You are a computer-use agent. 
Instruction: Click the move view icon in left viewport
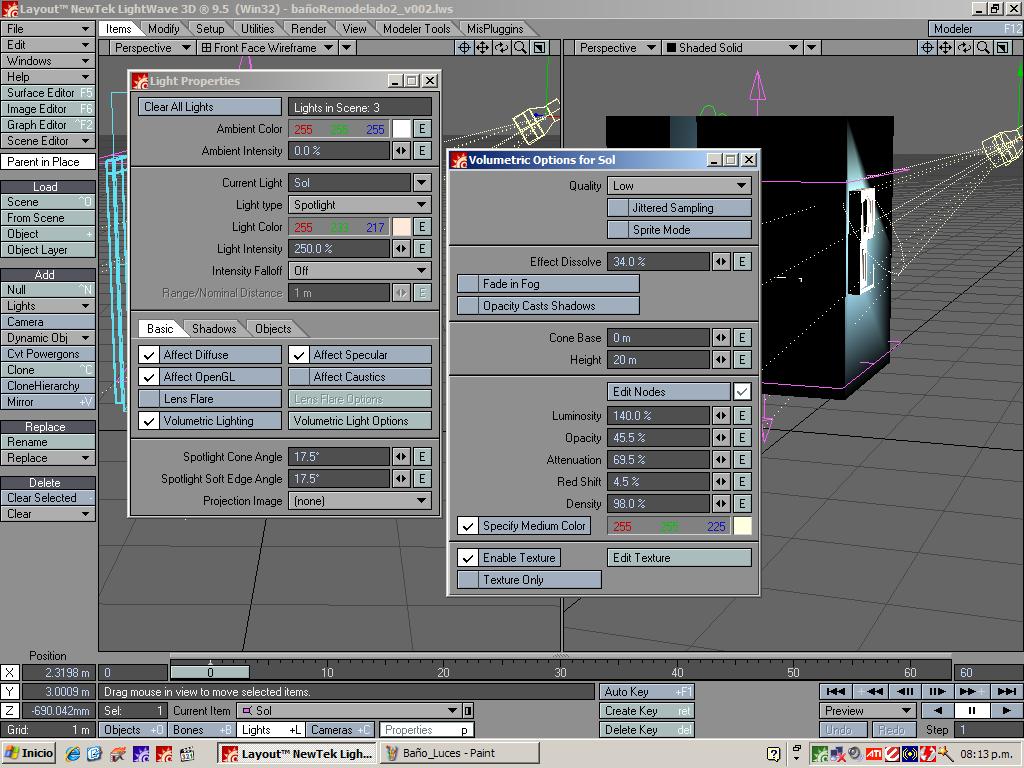(464, 48)
